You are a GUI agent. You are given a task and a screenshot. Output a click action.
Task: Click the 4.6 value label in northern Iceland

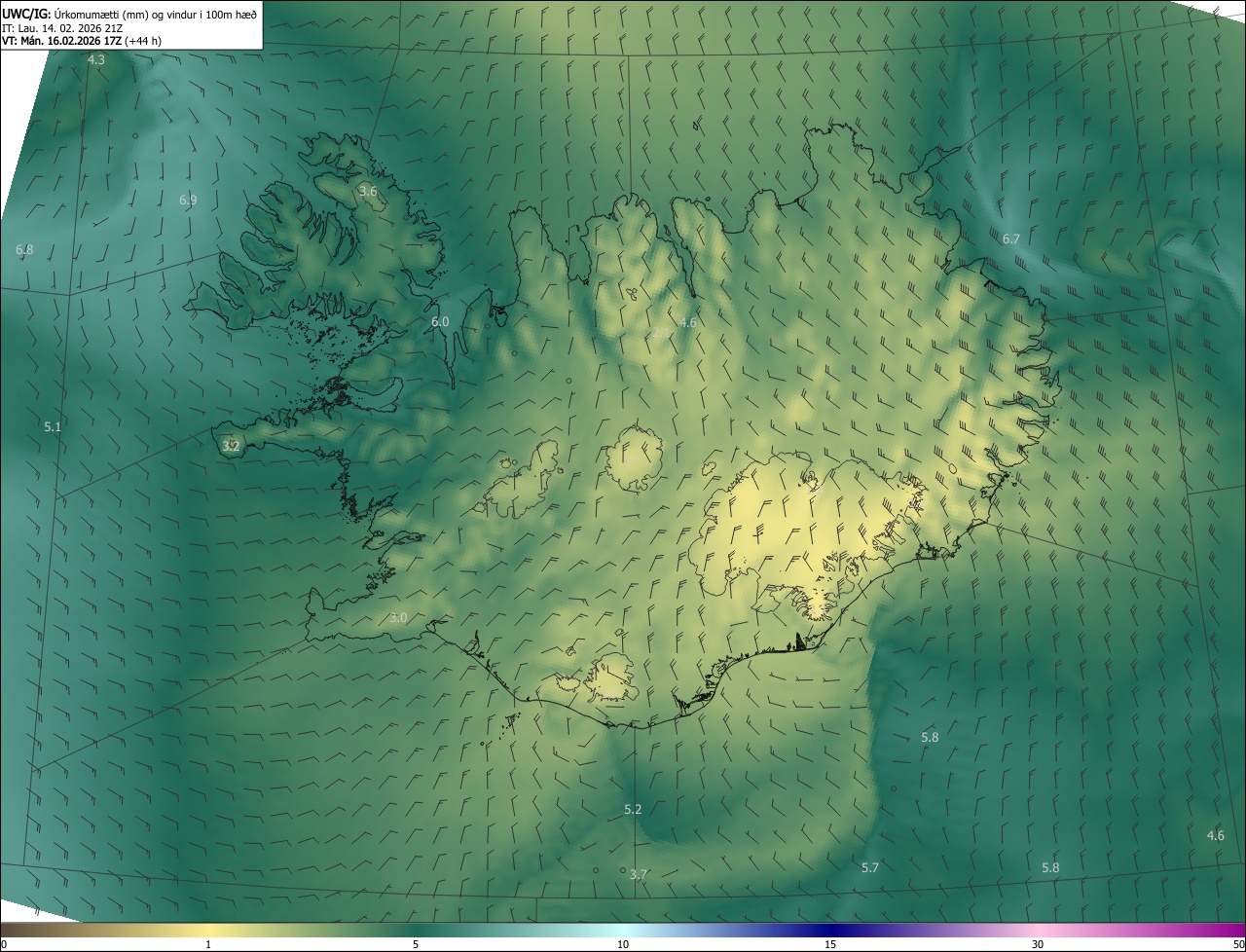[688, 323]
